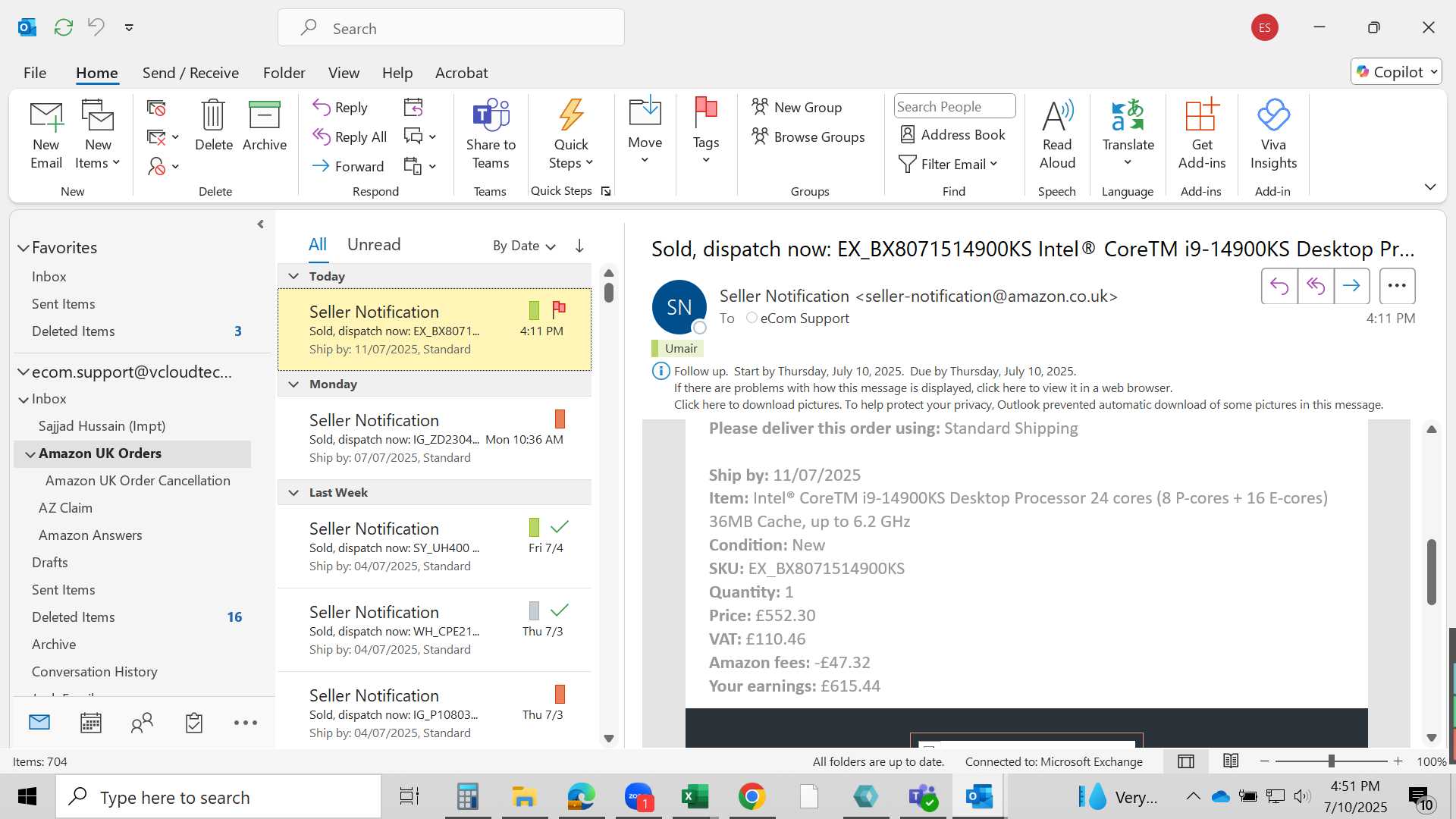Open Viva Insights
Image resolution: width=1456 pixels, height=819 pixels.
(x=1273, y=135)
